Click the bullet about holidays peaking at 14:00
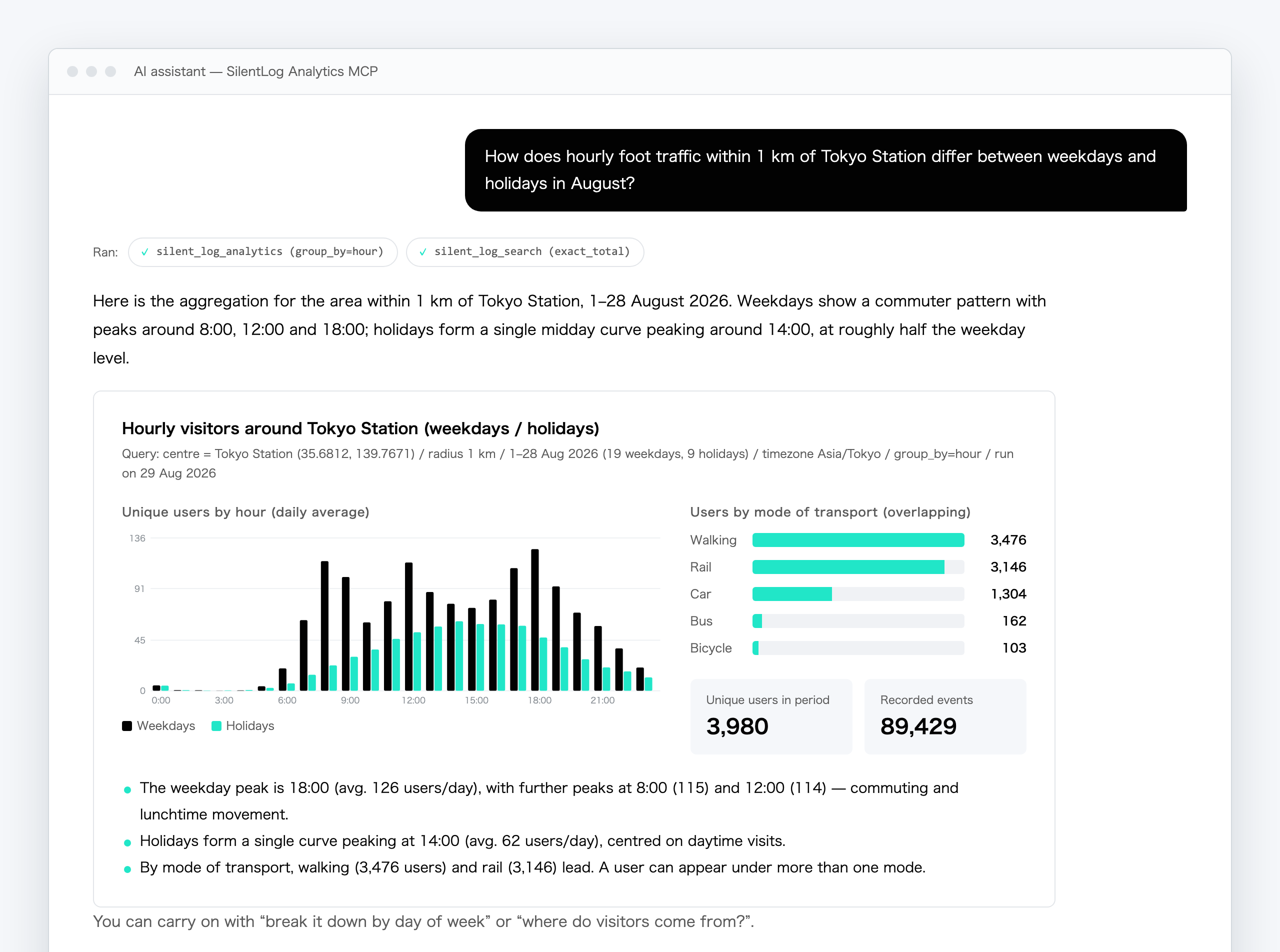This screenshot has width=1280, height=952. 462,841
